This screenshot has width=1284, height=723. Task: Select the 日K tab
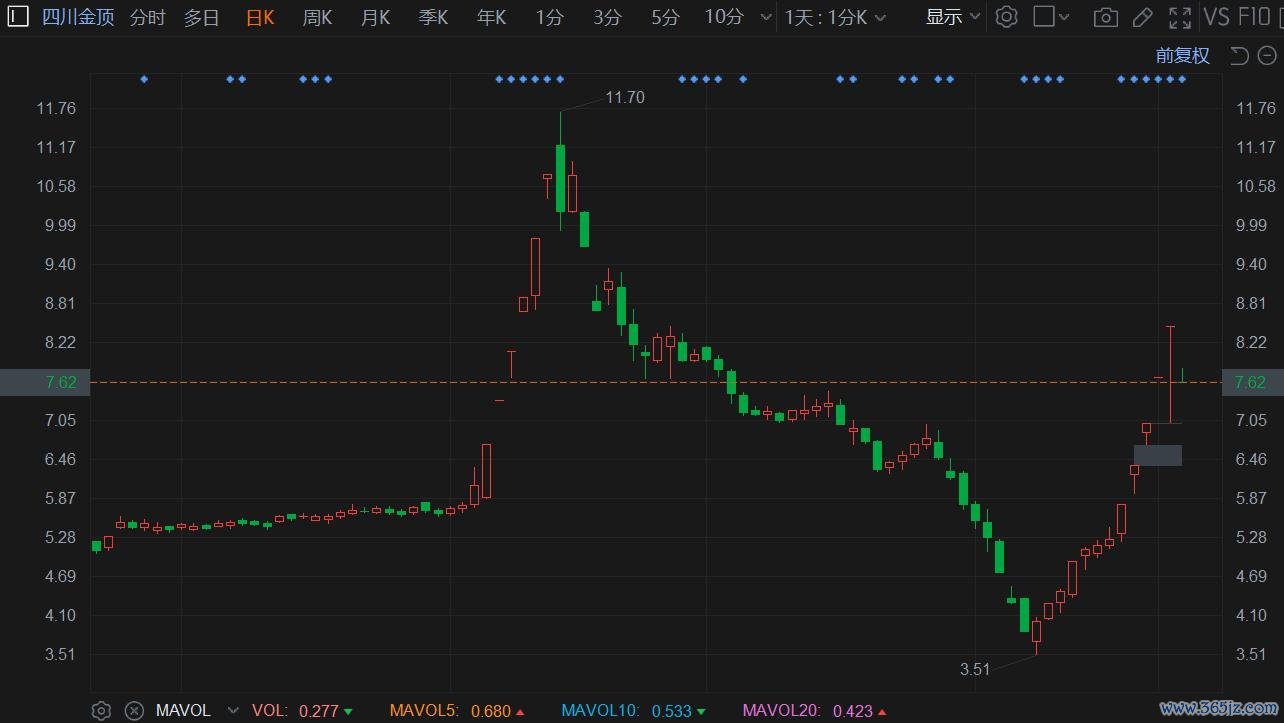(x=260, y=17)
